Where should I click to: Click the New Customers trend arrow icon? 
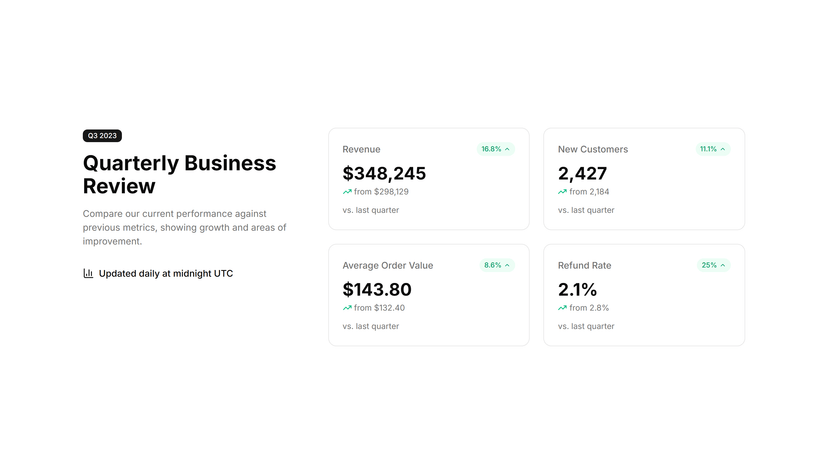point(562,192)
